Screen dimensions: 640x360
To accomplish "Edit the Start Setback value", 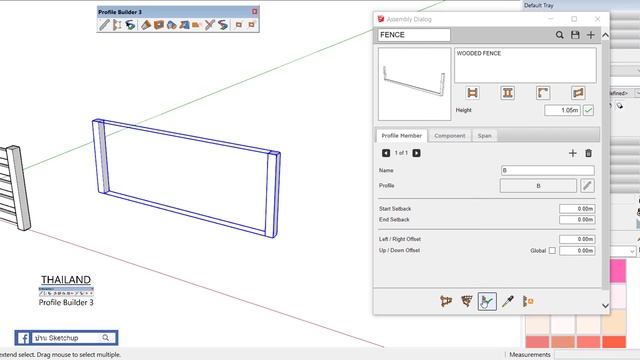I will click(x=577, y=209).
